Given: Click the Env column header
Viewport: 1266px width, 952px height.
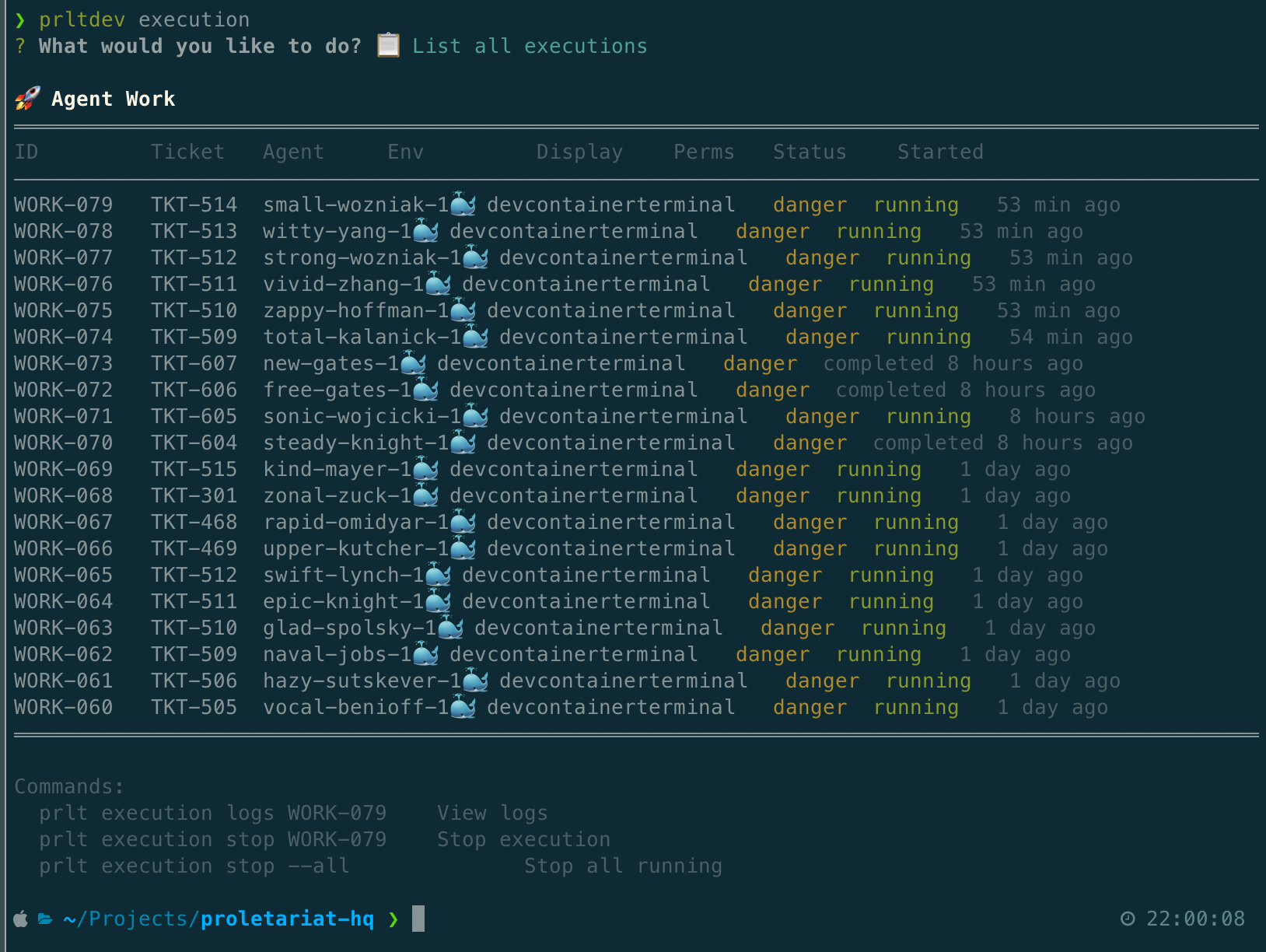Looking at the screenshot, I should click(406, 152).
